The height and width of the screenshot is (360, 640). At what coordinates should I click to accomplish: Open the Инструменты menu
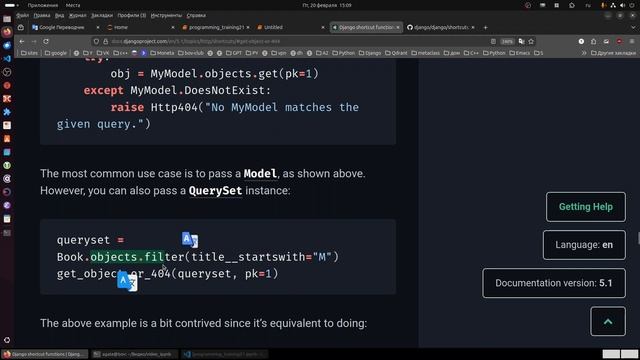tap(166, 16)
